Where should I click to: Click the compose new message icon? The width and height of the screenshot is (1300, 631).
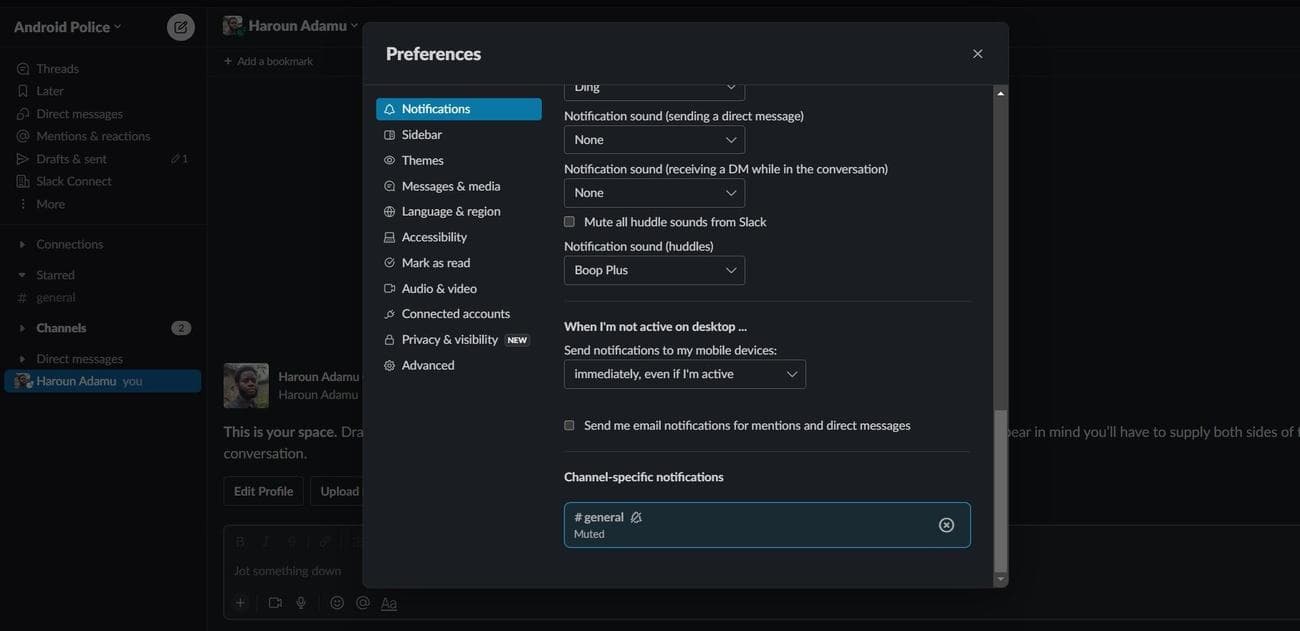180,27
